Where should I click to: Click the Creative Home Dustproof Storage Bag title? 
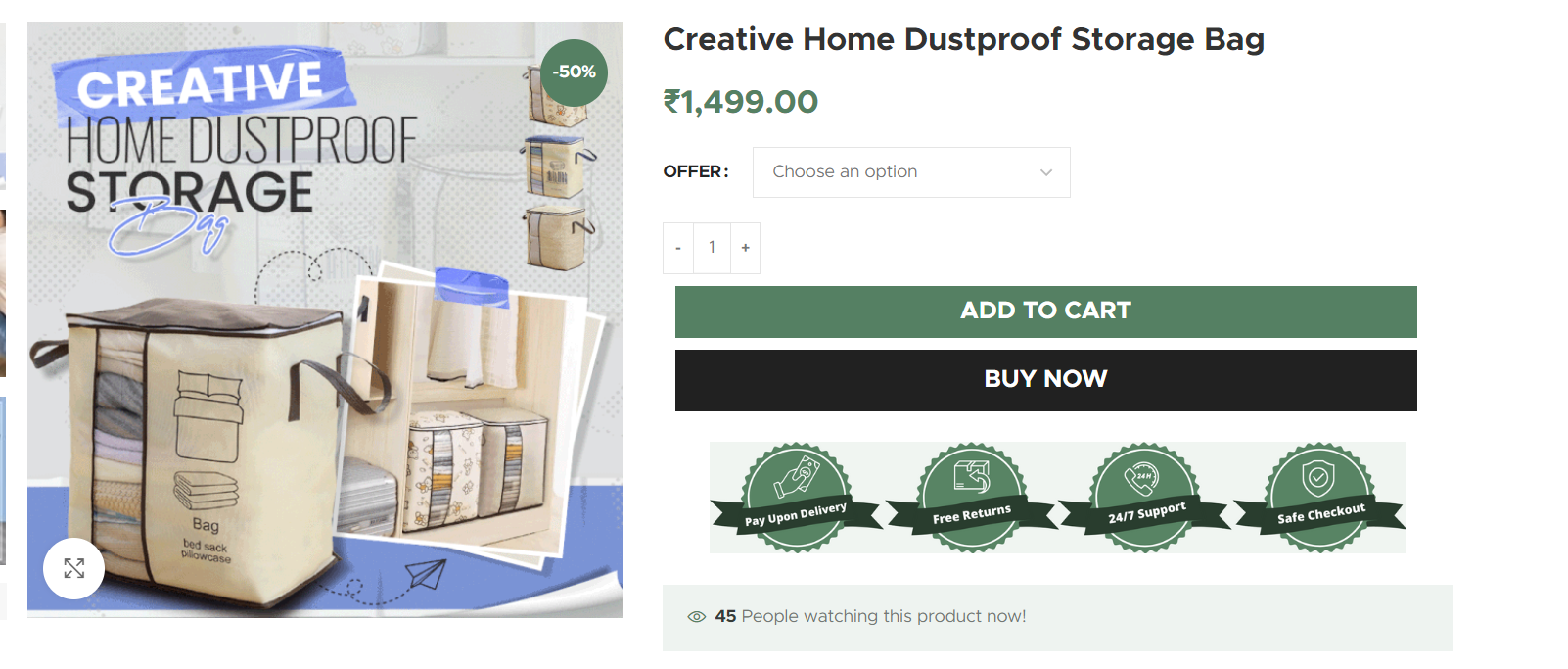[x=964, y=39]
